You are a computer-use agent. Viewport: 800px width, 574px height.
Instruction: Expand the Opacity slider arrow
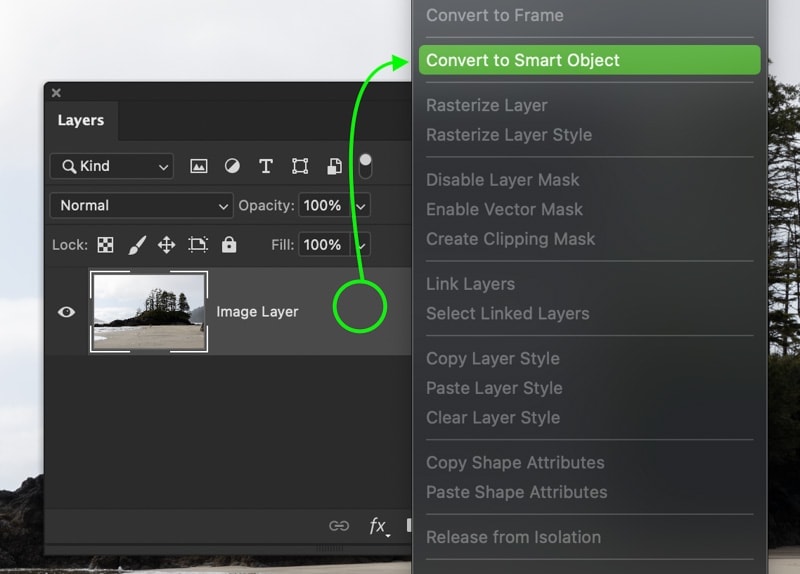click(x=361, y=206)
